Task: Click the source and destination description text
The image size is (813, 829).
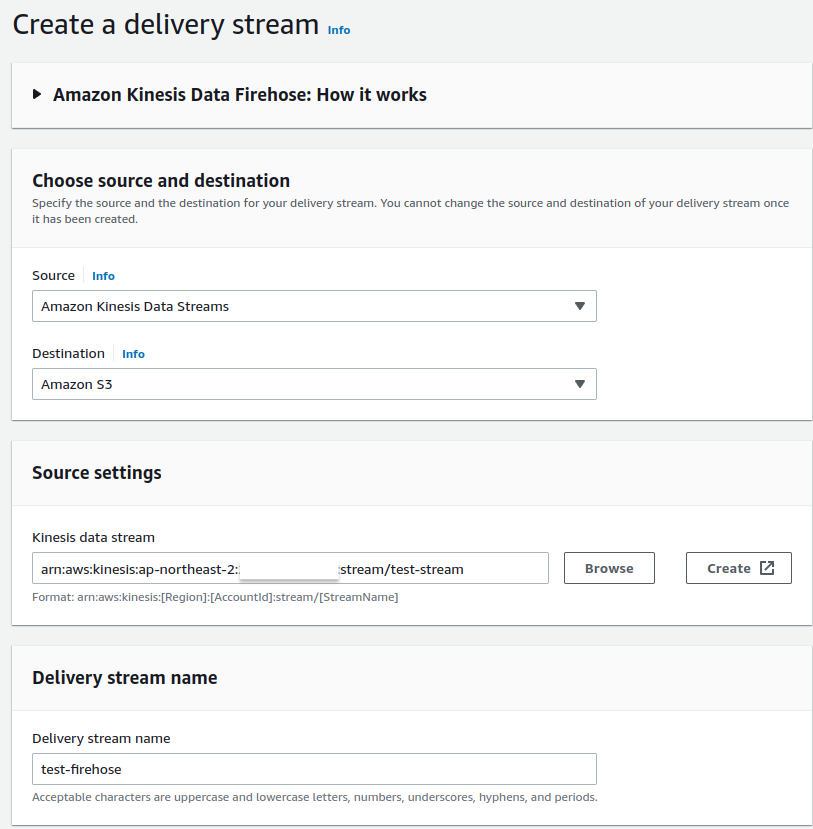Action: (x=410, y=211)
